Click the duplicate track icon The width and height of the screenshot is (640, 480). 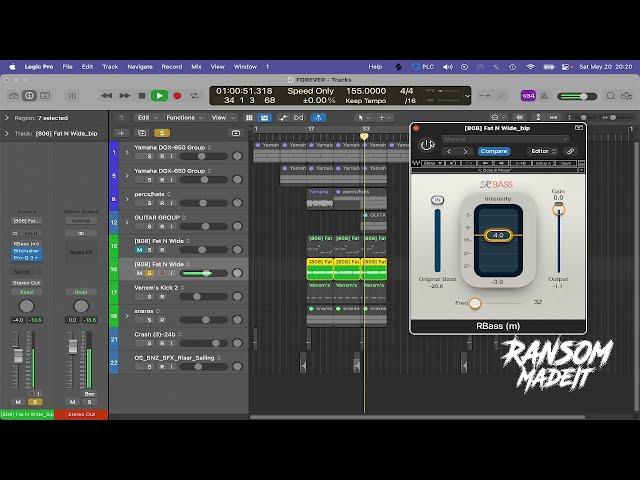pyautogui.click(x=142, y=133)
